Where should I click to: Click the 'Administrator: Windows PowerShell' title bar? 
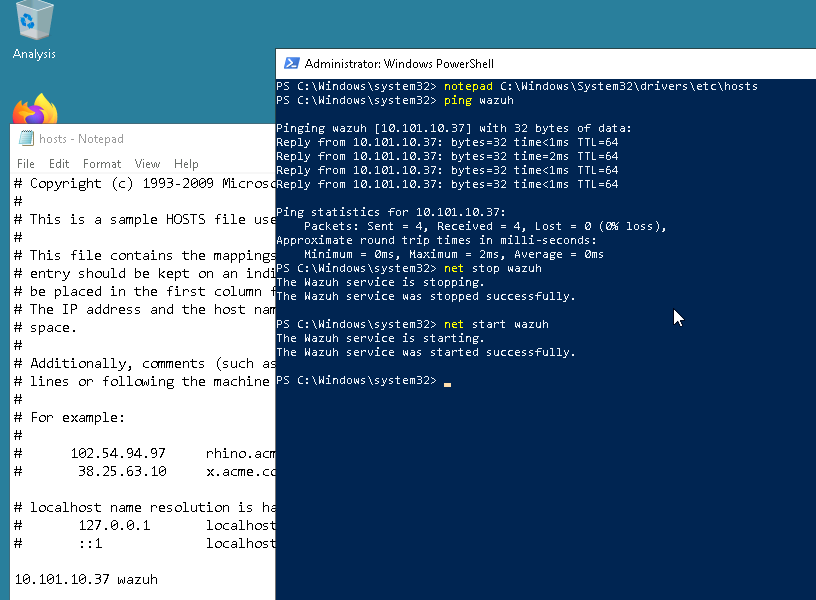point(546,64)
